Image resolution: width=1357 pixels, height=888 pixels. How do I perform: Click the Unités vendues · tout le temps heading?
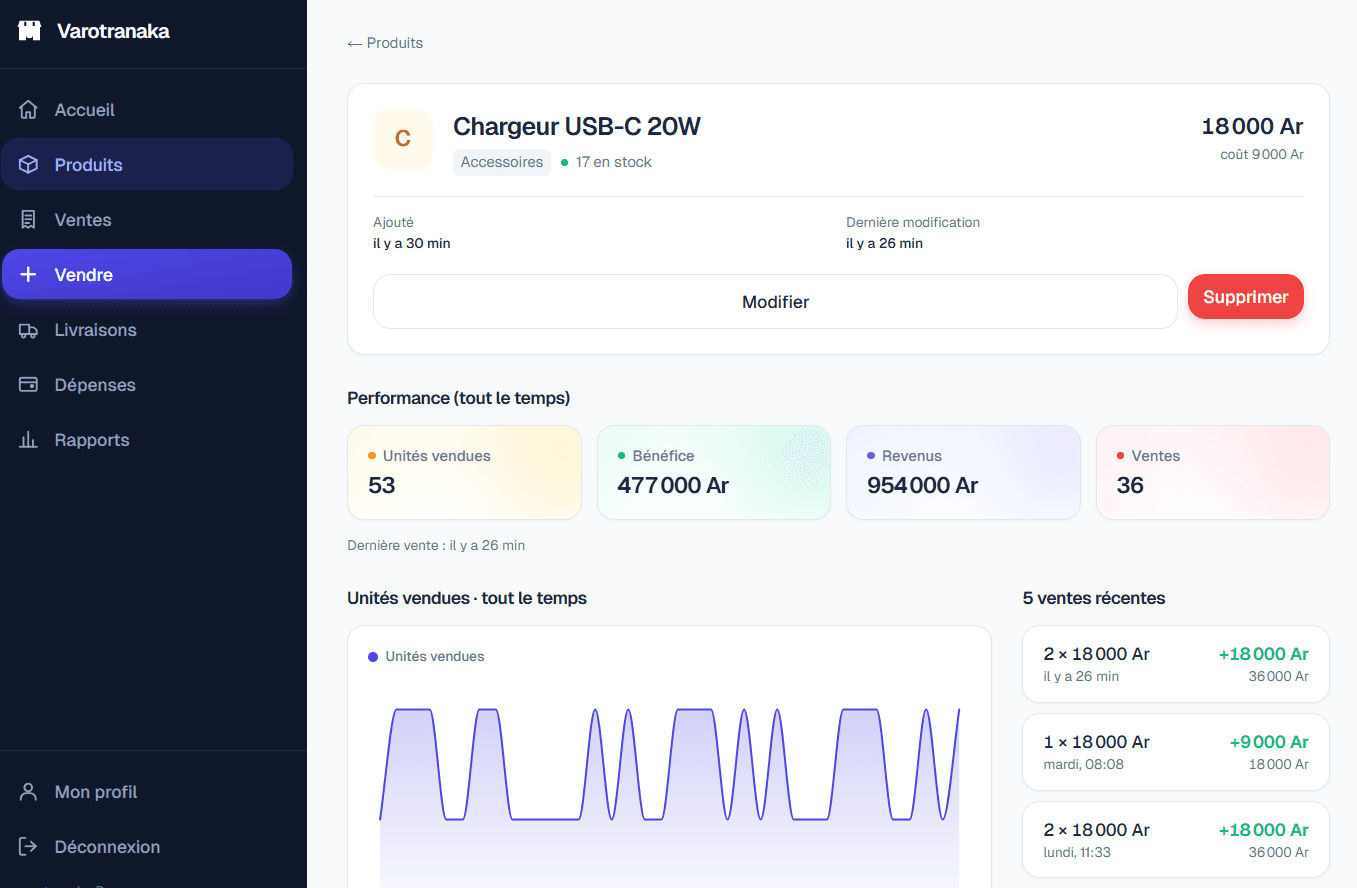467,598
